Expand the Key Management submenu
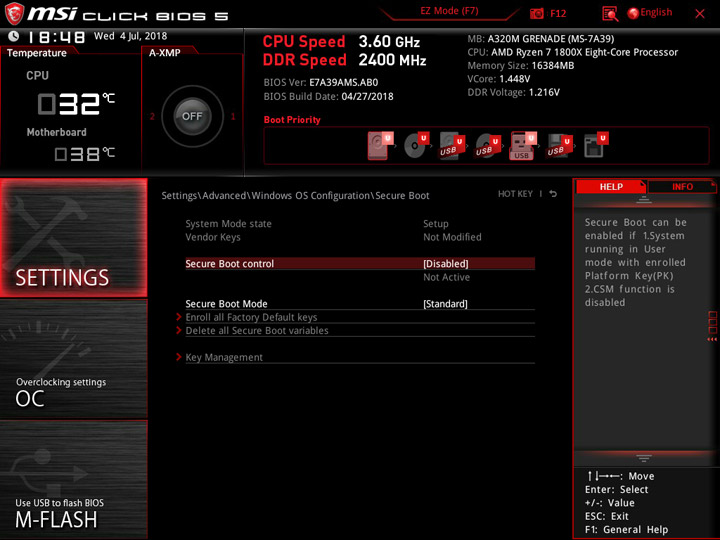The image size is (720, 540). (x=224, y=357)
